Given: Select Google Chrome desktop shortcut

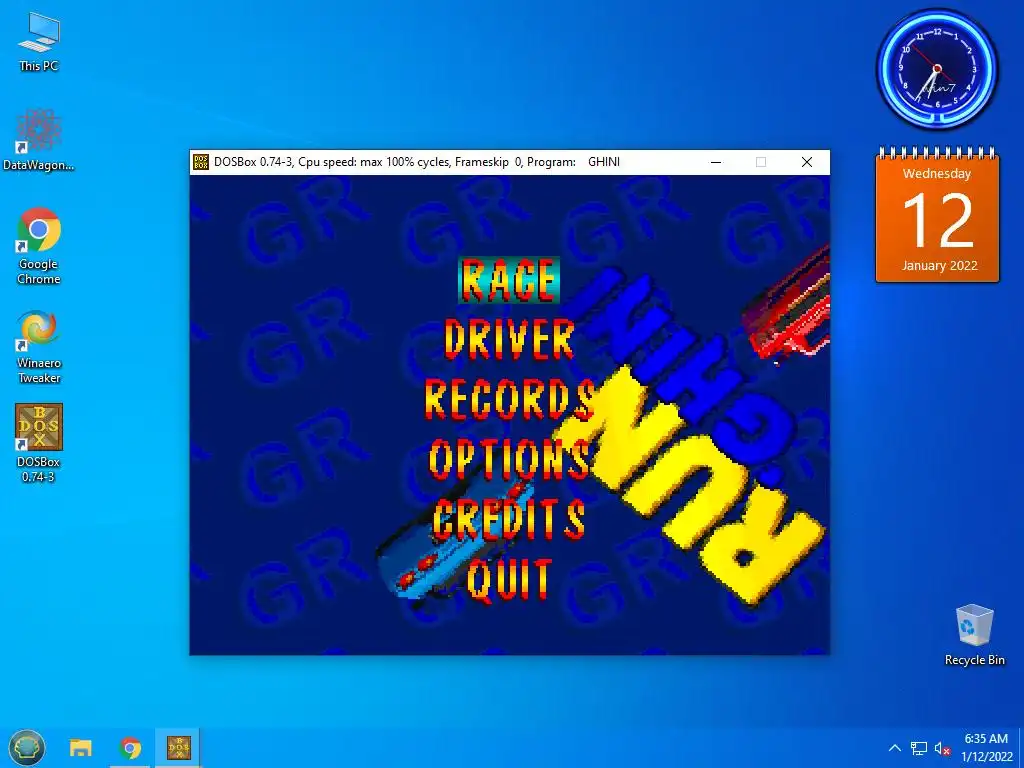Looking at the screenshot, I should coord(39,246).
